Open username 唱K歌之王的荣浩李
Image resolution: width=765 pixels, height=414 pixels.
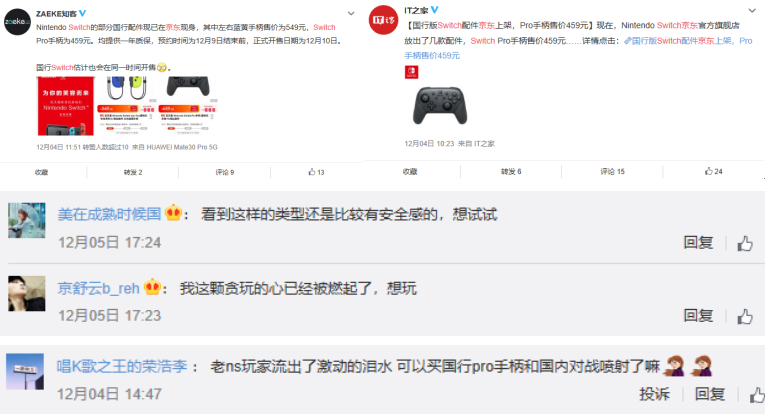122,366
